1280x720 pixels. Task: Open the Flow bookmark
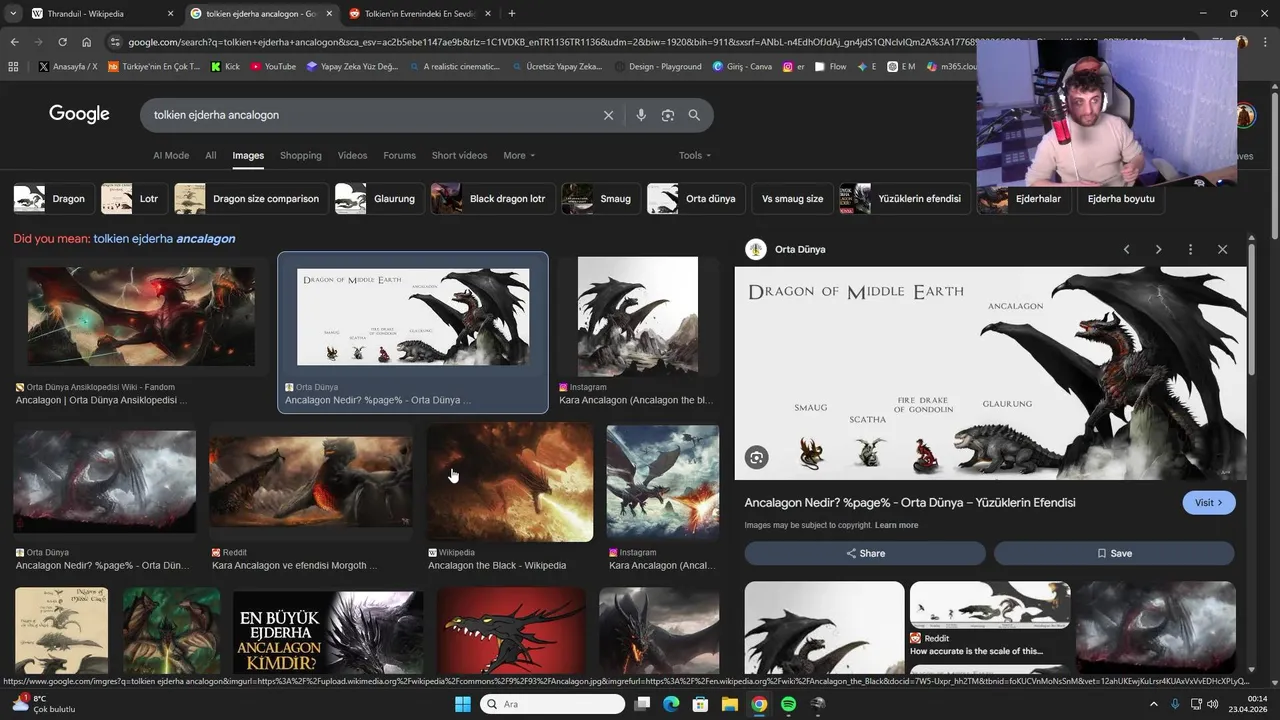831,67
